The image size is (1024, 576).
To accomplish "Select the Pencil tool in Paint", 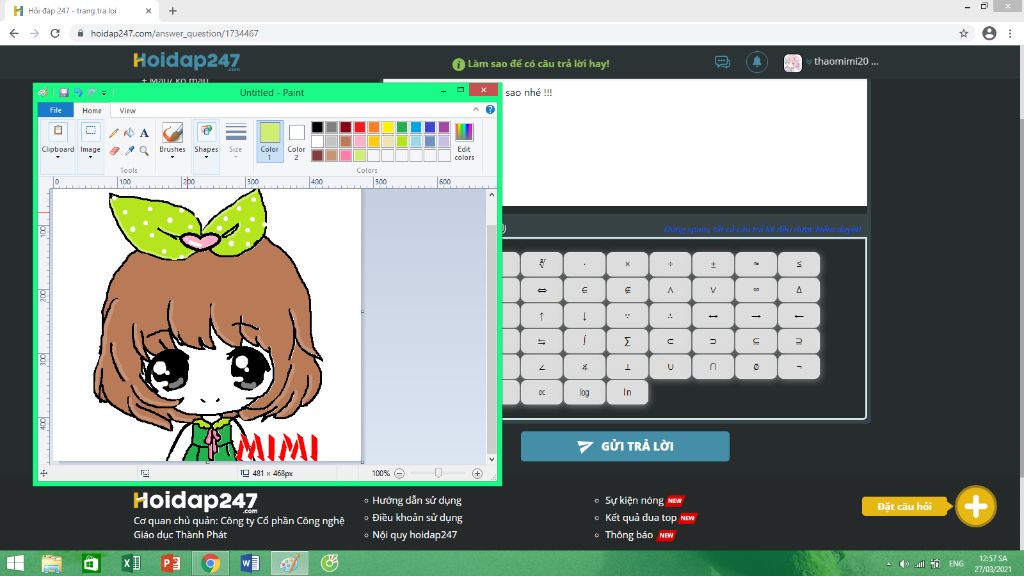I will pos(114,133).
